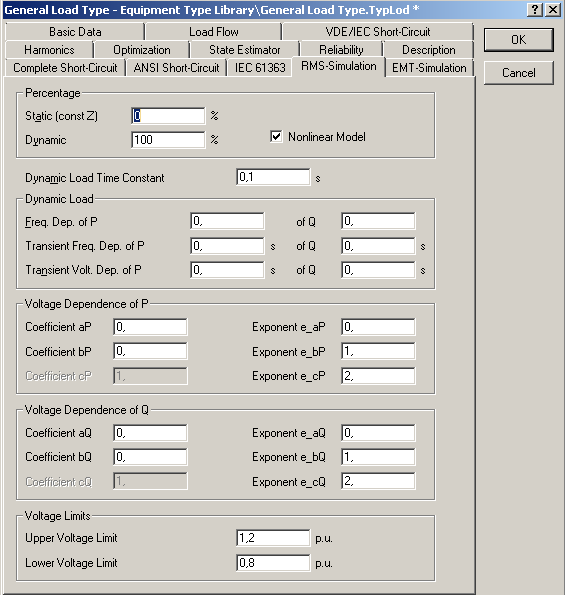
Task: Open the VDE/IEC Short-Circuit tab
Action: pyautogui.click(x=378, y=32)
